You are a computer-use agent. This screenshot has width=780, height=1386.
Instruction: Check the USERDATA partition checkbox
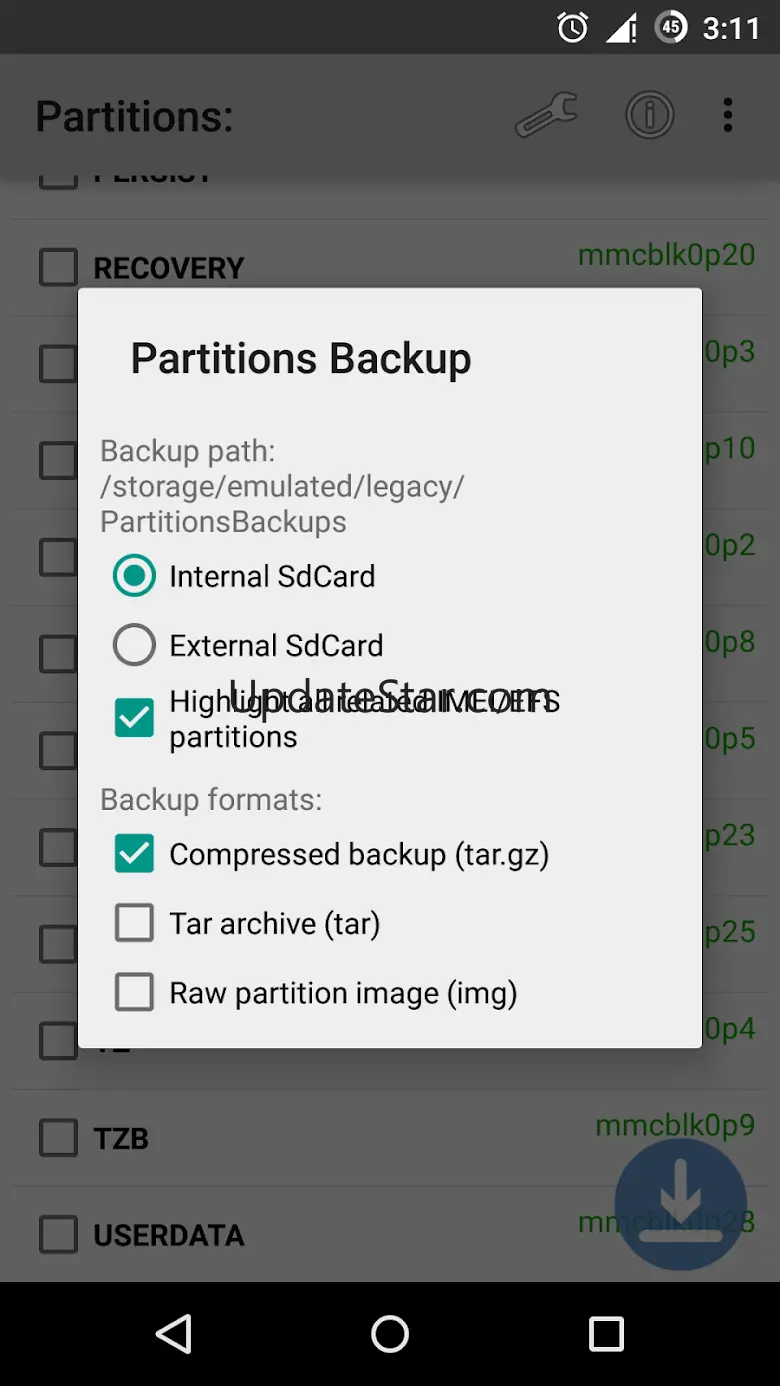58,1235
